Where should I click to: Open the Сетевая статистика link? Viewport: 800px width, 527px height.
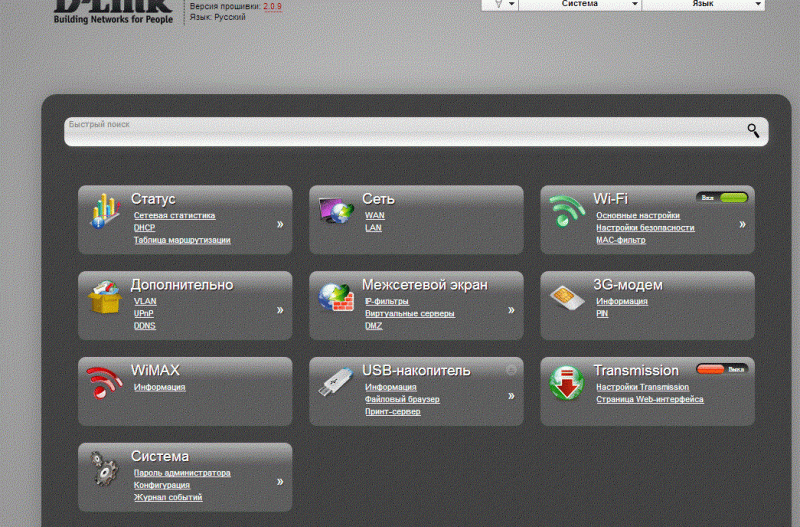pyautogui.click(x=174, y=215)
